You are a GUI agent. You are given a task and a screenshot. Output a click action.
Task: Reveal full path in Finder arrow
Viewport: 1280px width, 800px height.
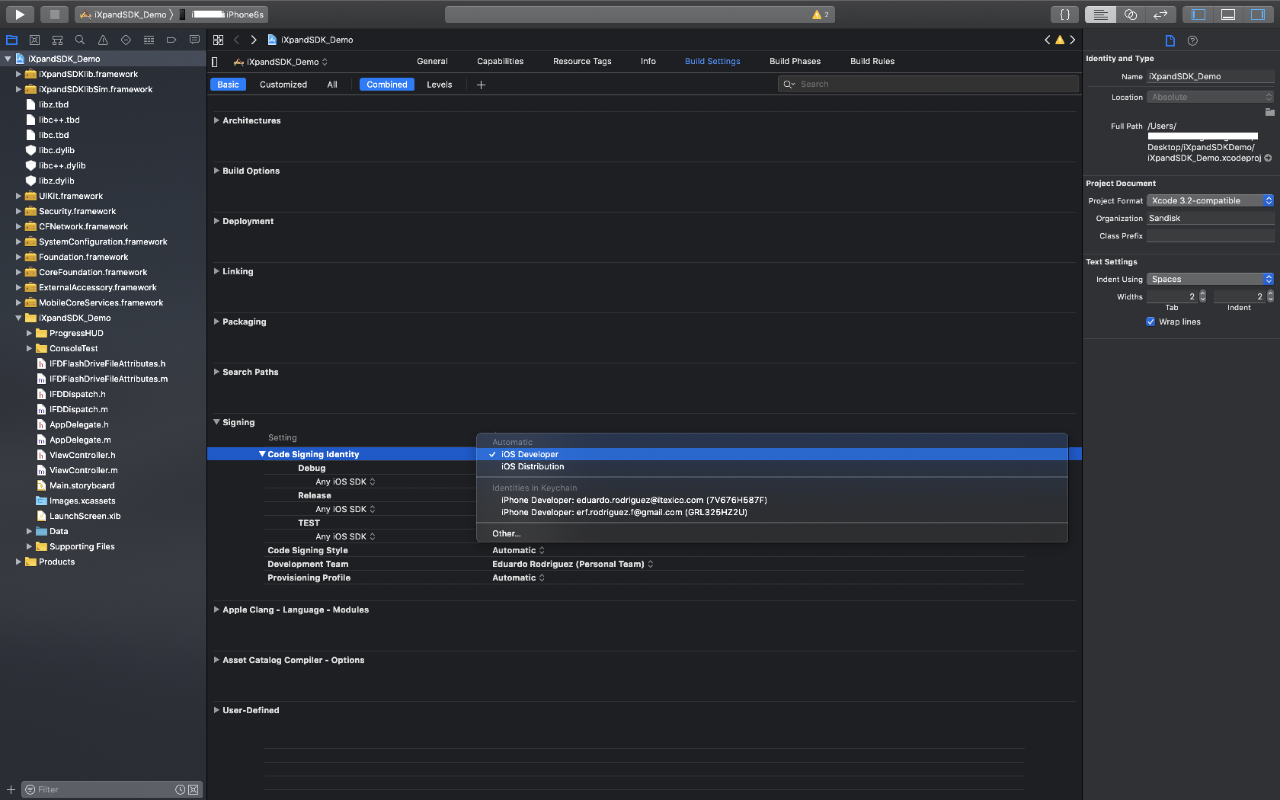click(1268, 158)
